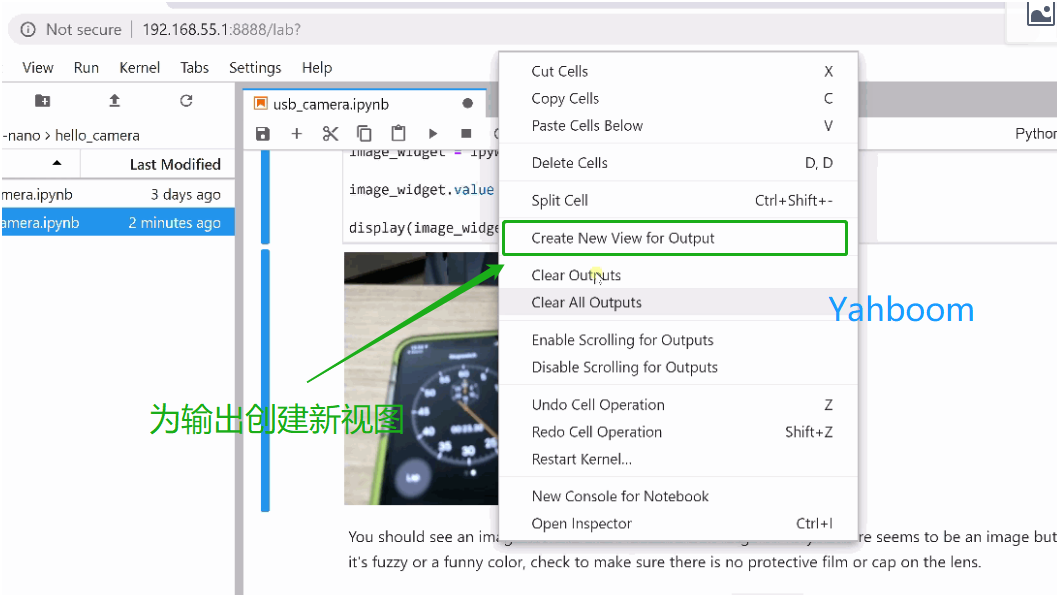Click the browser address bar URL

(x=222, y=30)
